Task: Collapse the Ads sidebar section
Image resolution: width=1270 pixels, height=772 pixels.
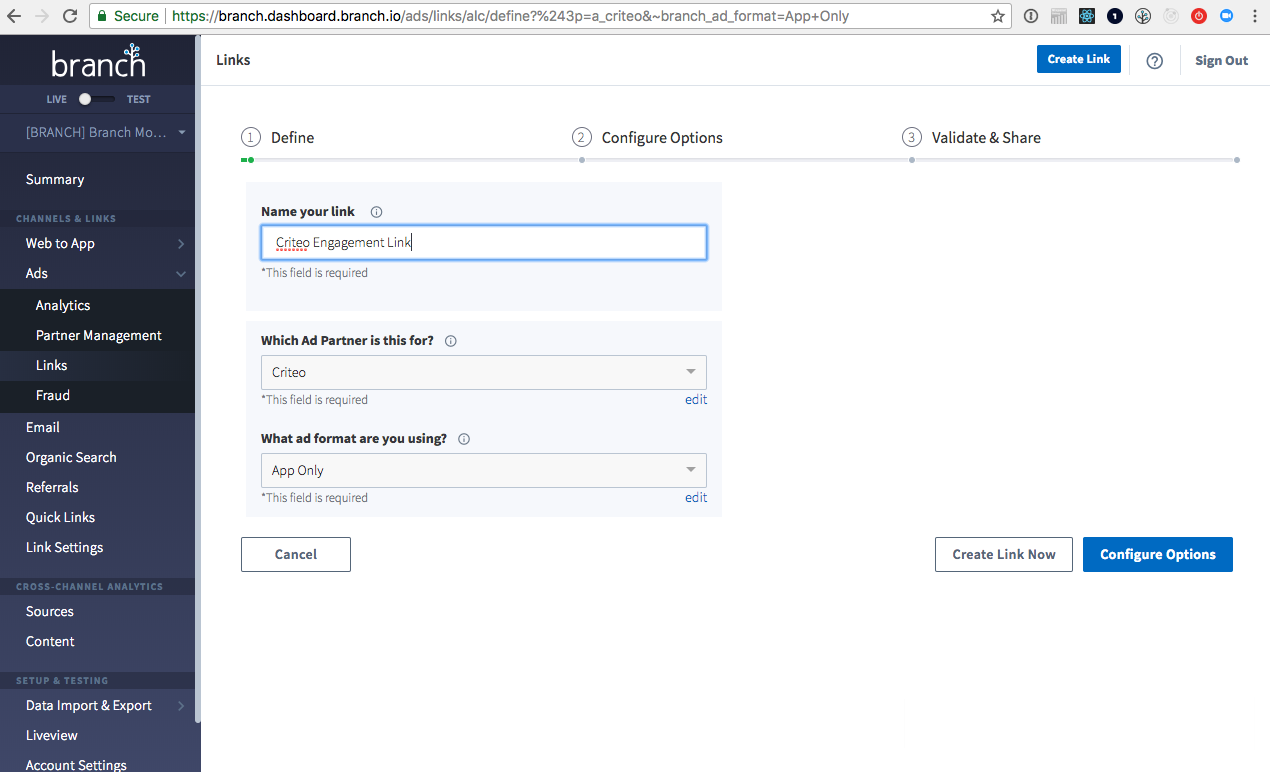Action: [x=100, y=273]
